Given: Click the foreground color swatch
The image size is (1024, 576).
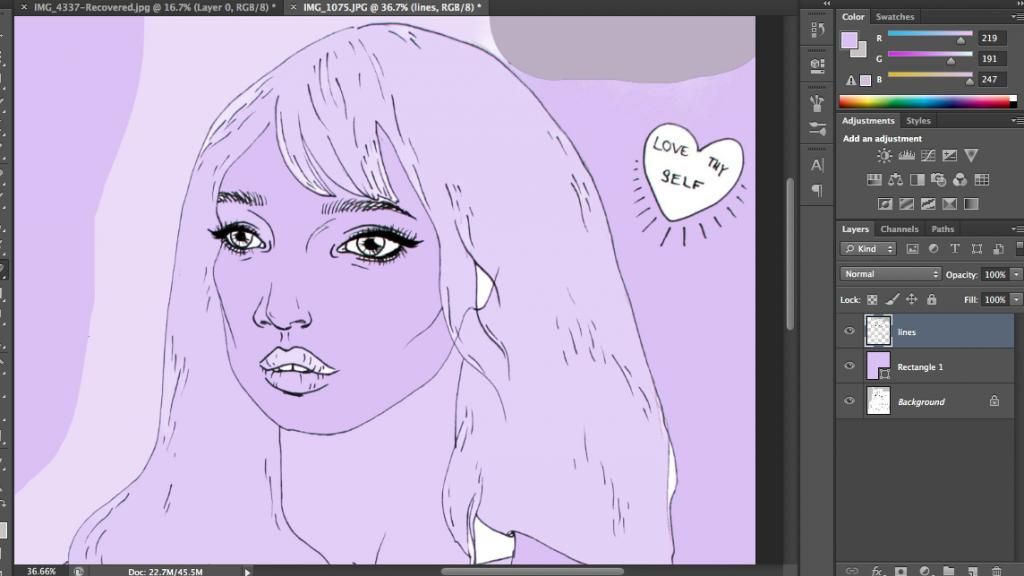Looking at the screenshot, I should coord(849,40).
